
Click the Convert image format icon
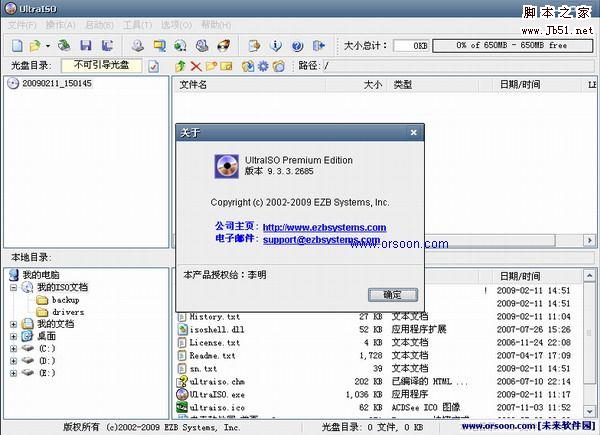[180, 46]
